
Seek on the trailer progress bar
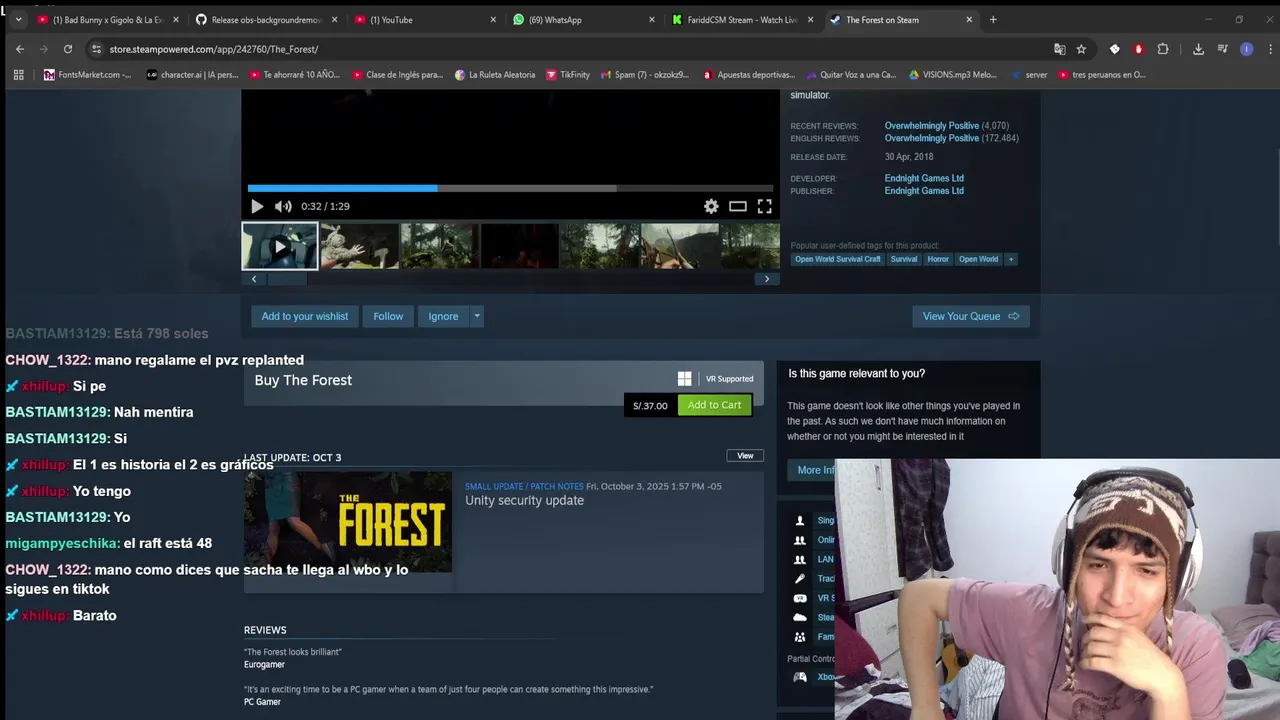[510, 188]
